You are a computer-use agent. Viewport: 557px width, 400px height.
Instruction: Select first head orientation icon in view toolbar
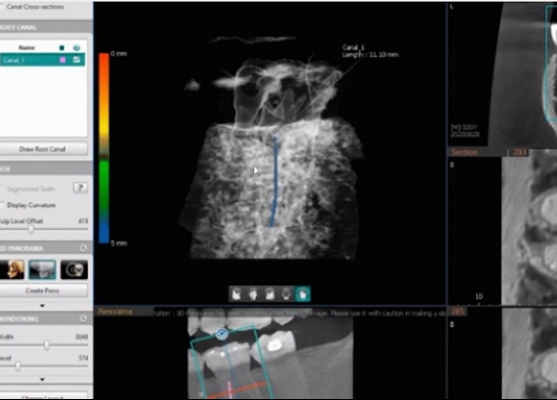point(236,294)
